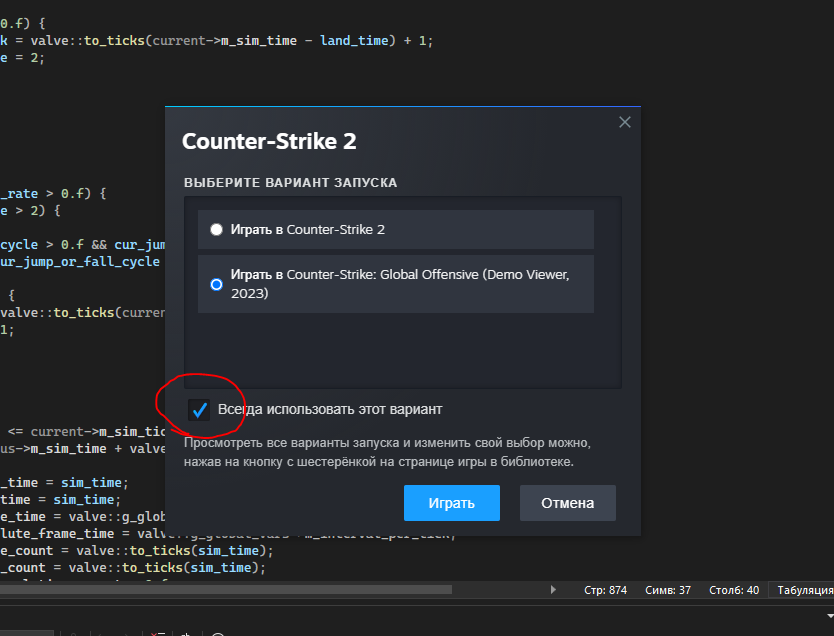Click the '_count = valve::to_ticks(sim_time);' line
834x636 pixels.
[x=133, y=568]
